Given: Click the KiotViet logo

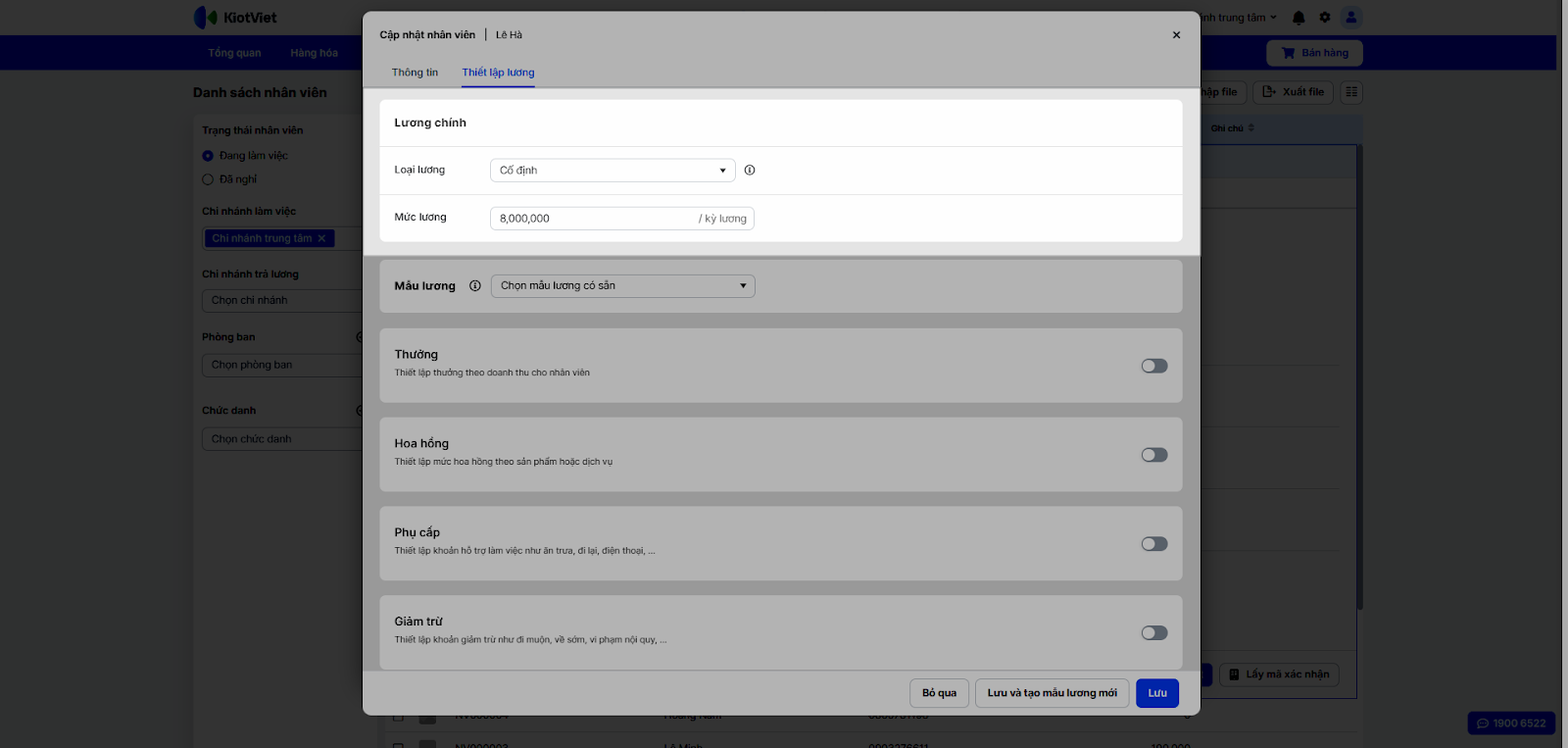Looking at the screenshot, I should [235, 18].
